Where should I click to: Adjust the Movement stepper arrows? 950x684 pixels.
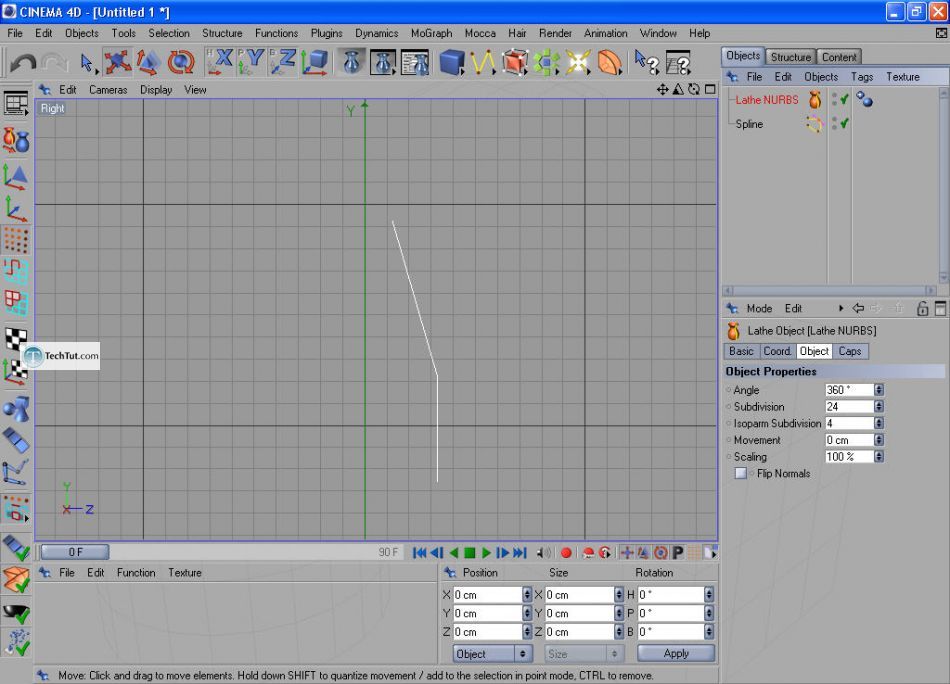pyautogui.click(x=879, y=440)
